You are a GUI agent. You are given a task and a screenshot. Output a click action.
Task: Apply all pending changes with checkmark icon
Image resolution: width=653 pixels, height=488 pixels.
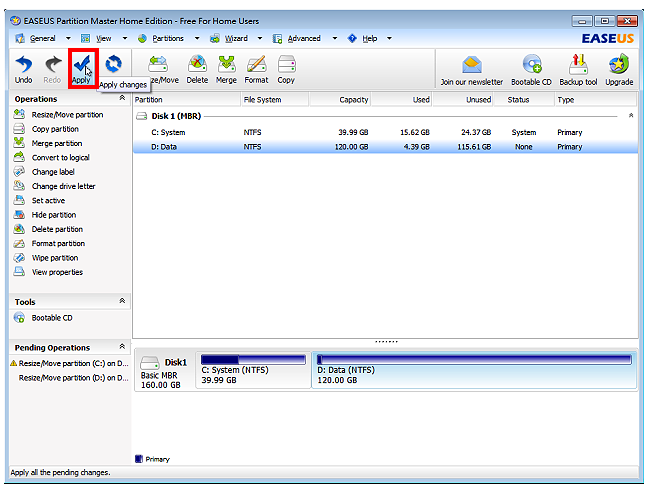coord(82,70)
